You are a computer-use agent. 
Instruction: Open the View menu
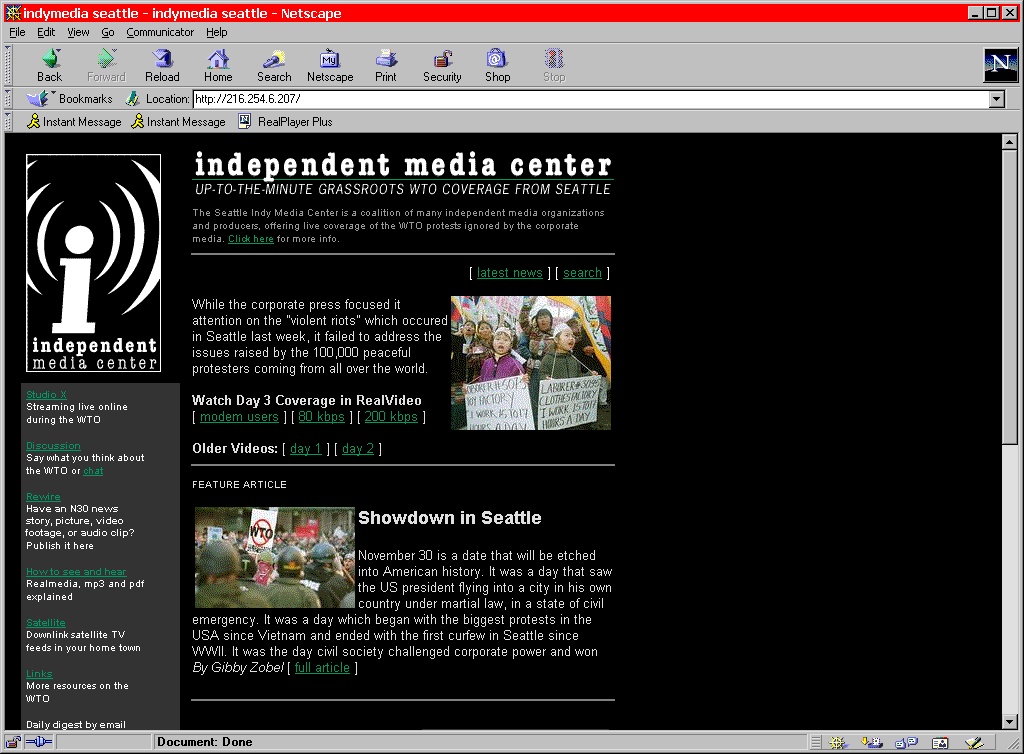click(78, 32)
